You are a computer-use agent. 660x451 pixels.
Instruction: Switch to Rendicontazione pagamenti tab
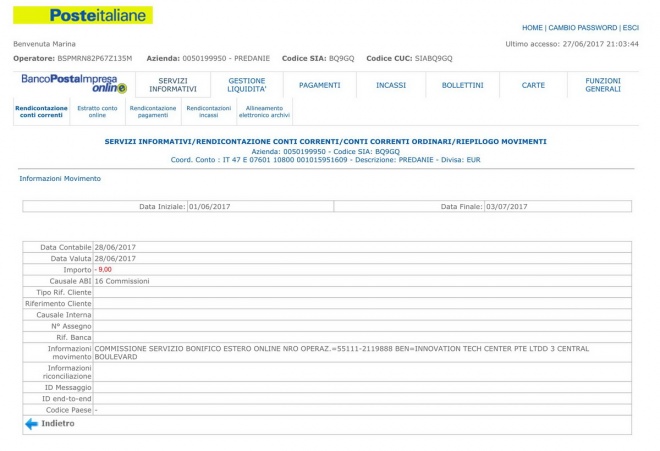click(153, 111)
